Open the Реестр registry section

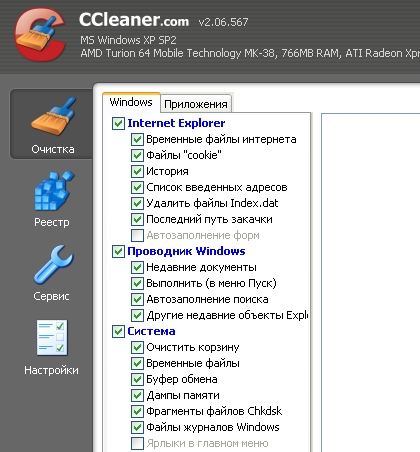pos(53,199)
